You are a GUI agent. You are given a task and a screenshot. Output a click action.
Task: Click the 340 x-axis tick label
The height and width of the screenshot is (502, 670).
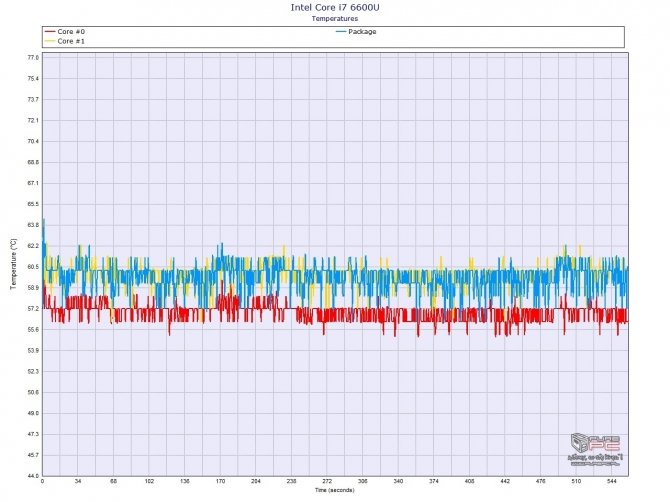point(398,481)
